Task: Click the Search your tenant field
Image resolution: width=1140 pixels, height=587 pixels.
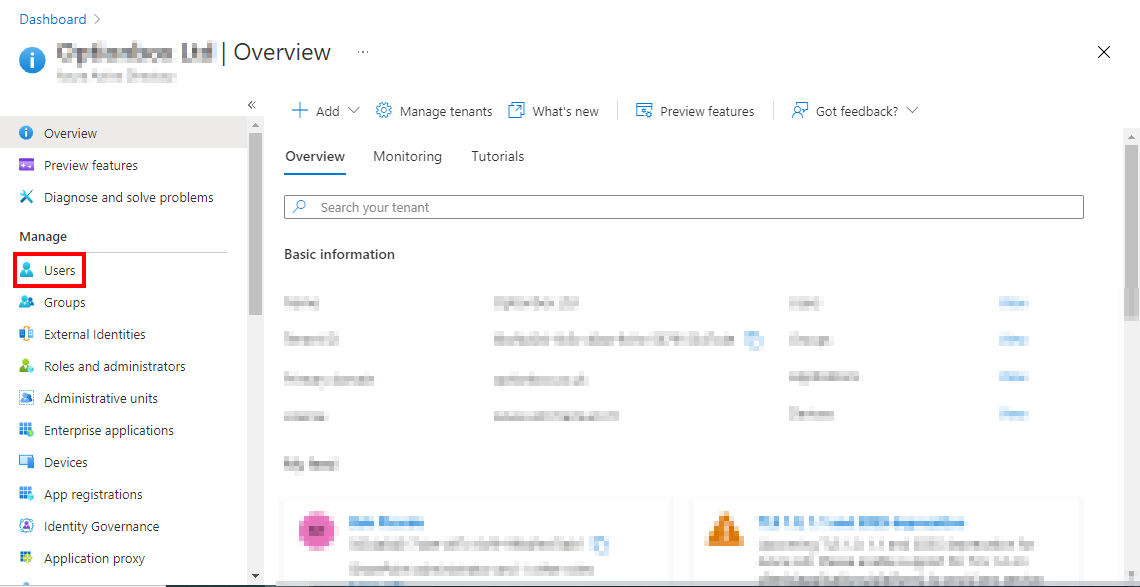Action: 683,207
